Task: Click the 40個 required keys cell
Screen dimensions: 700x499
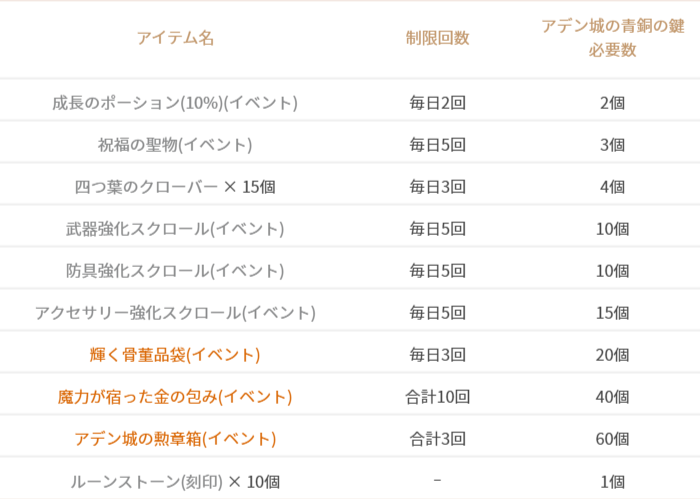Action: point(613,397)
